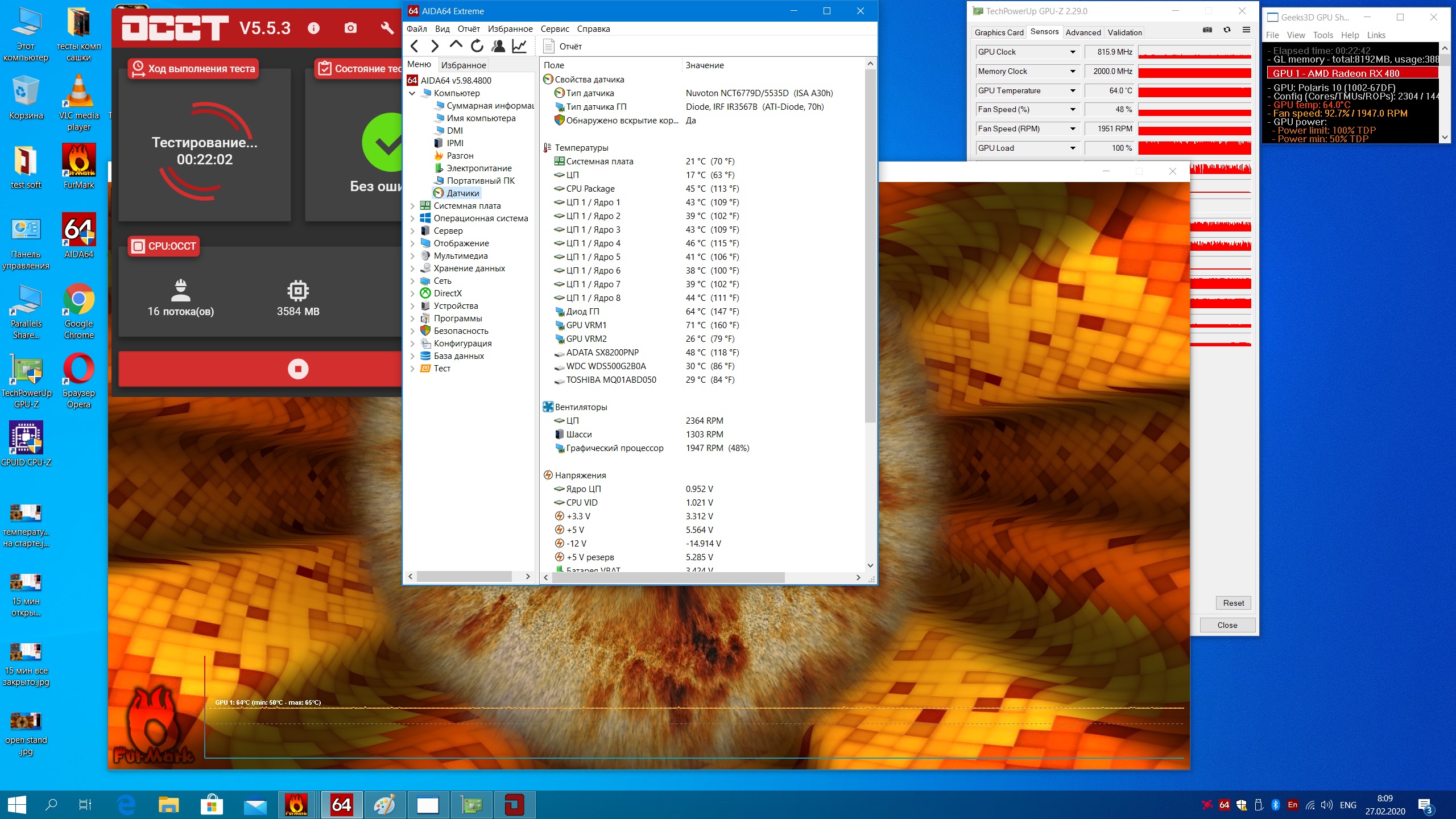This screenshot has height=819, width=1456.
Task: Click the OCCT info icon
Action: point(313,28)
